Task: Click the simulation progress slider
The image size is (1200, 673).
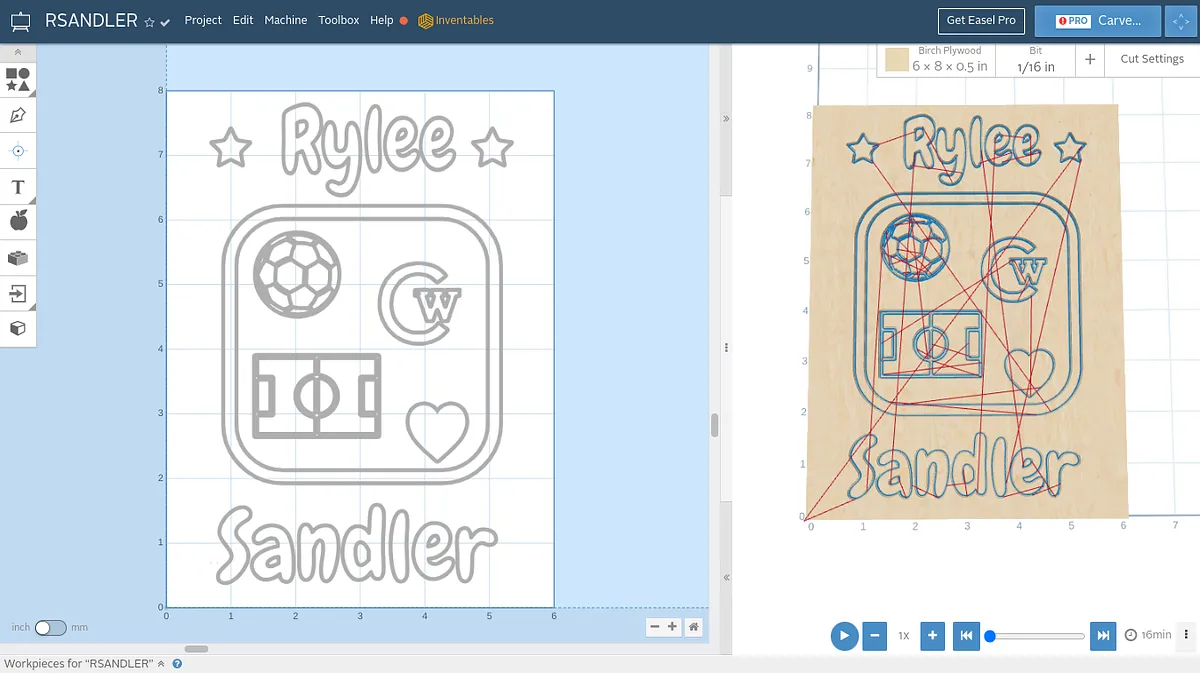Action: point(1035,636)
